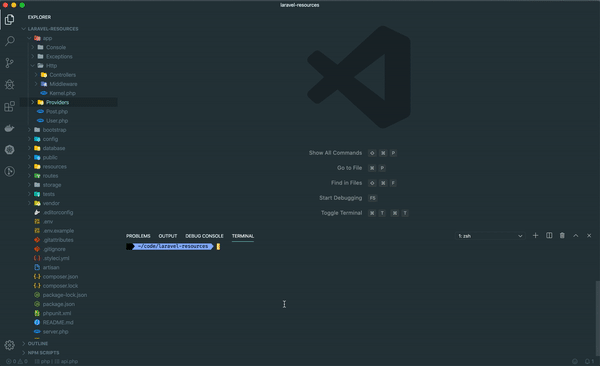Open the artisan file
This screenshot has height=366, width=600.
[x=51, y=268]
